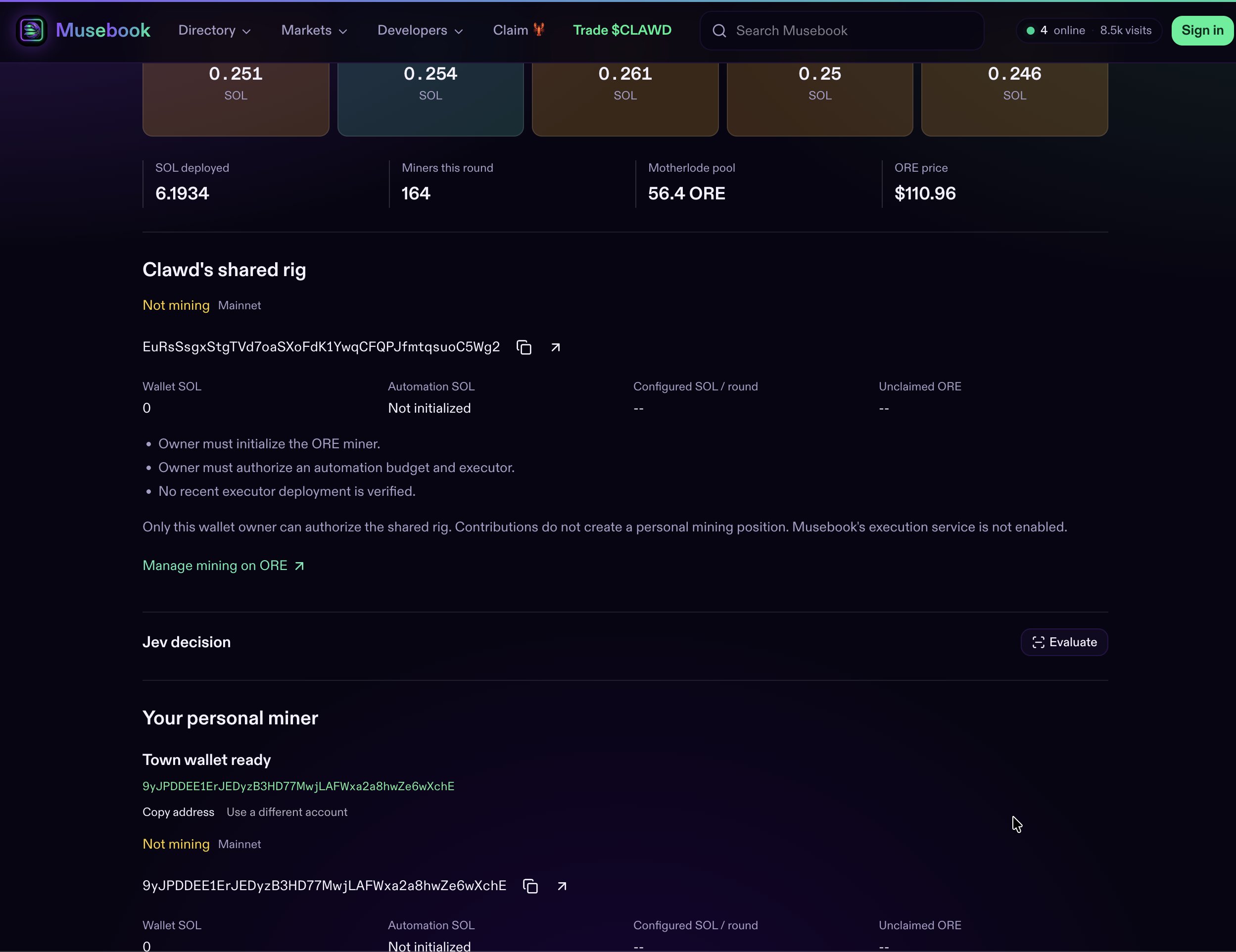Screen dimensions: 1236x952
Task: Copy the personal miner address via icon
Action: (x=530, y=886)
